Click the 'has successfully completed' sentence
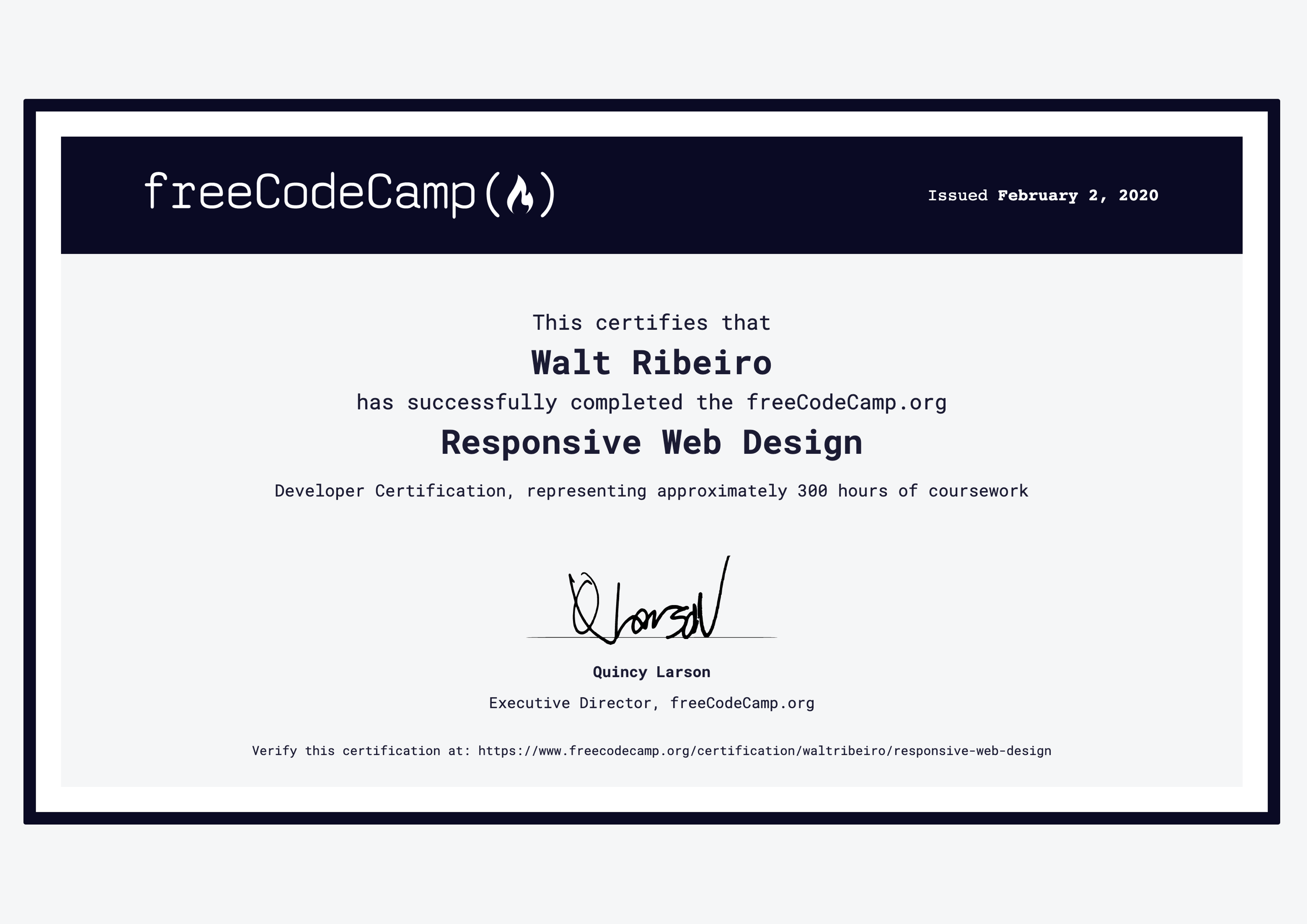This screenshot has width=1307, height=924. pyautogui.click(x=651, y=402)
